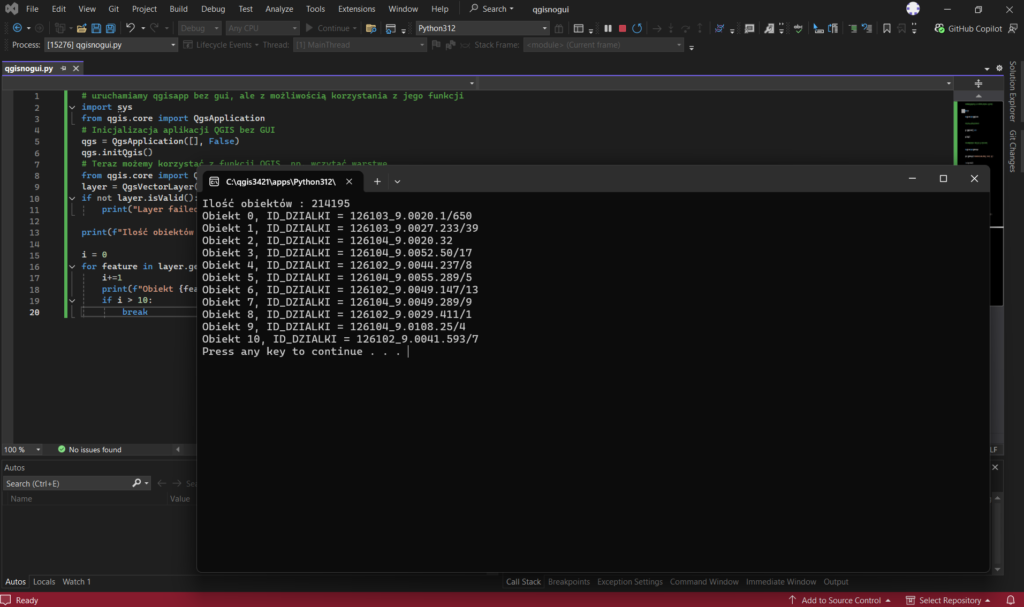
Task: Expand the 100 % zoom dropdown
Action: tap(36, 450)
